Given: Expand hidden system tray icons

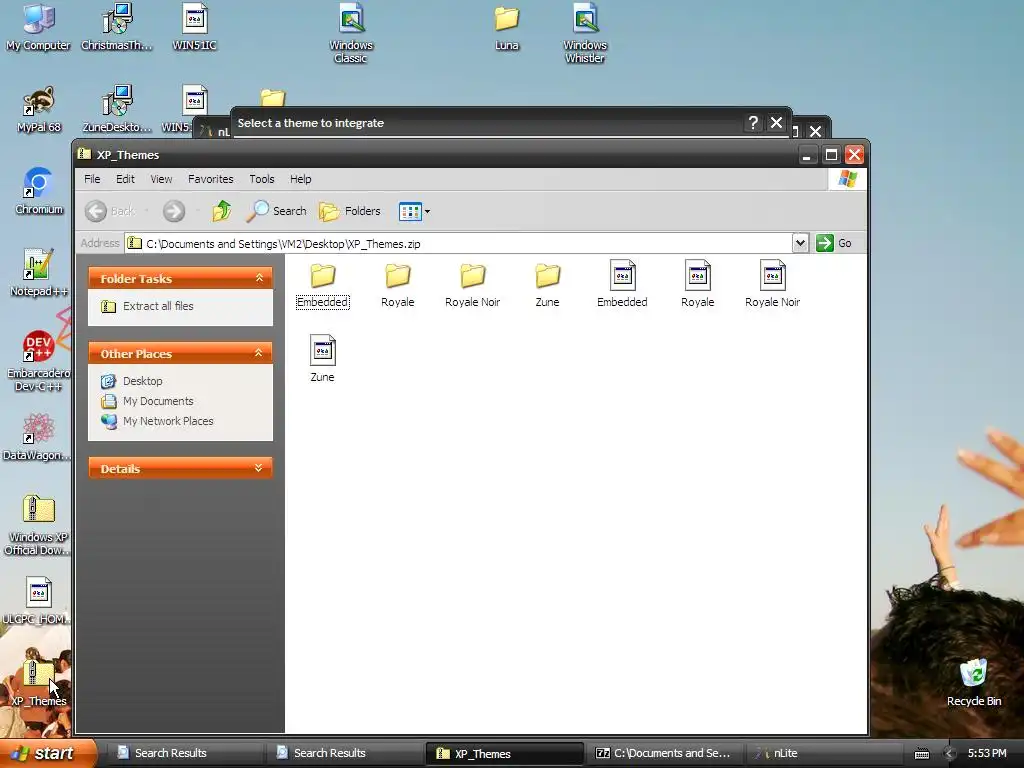Looking at the screenshot, I should click(x=950, y=754).
